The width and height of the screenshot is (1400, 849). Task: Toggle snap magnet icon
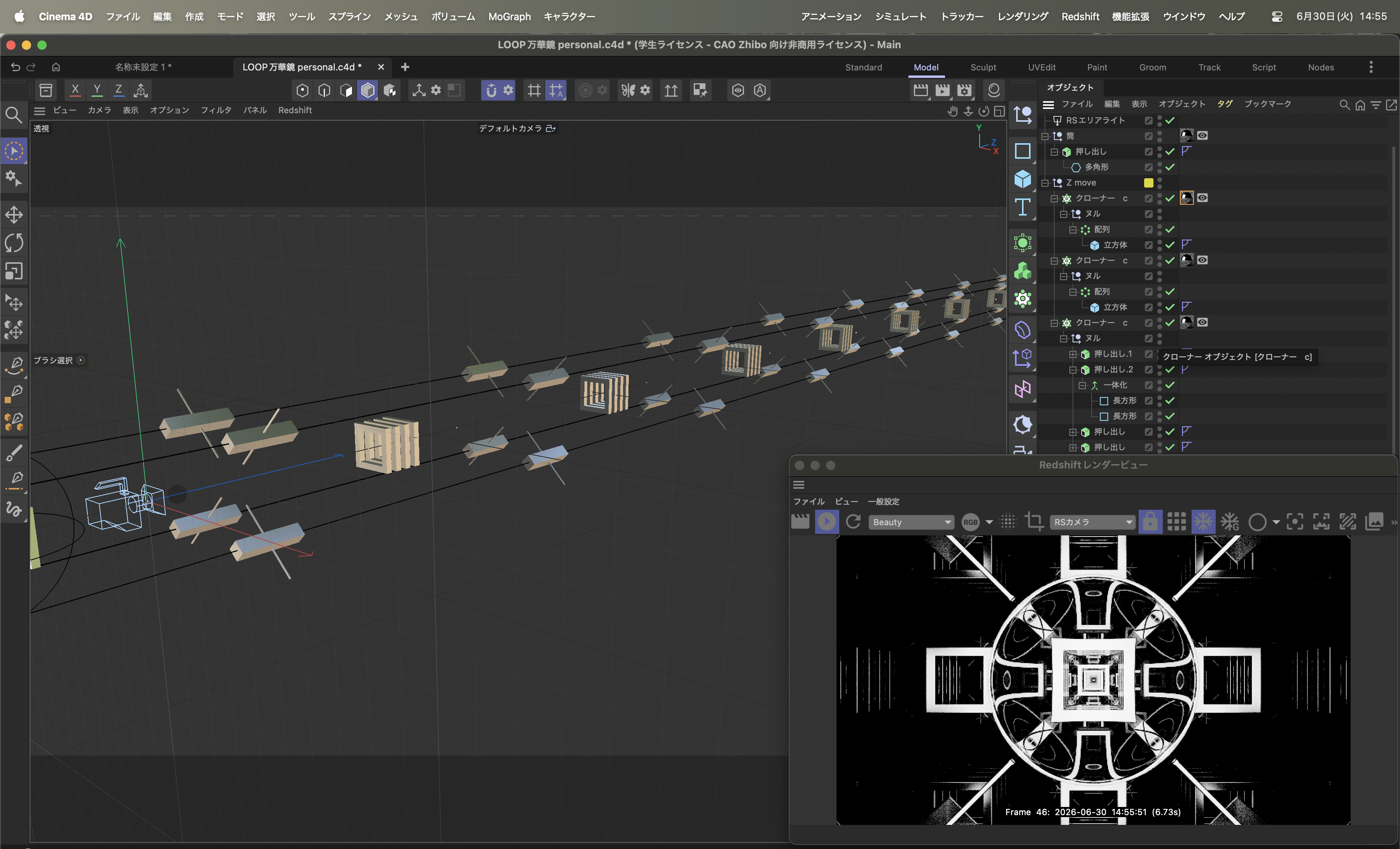492,90
